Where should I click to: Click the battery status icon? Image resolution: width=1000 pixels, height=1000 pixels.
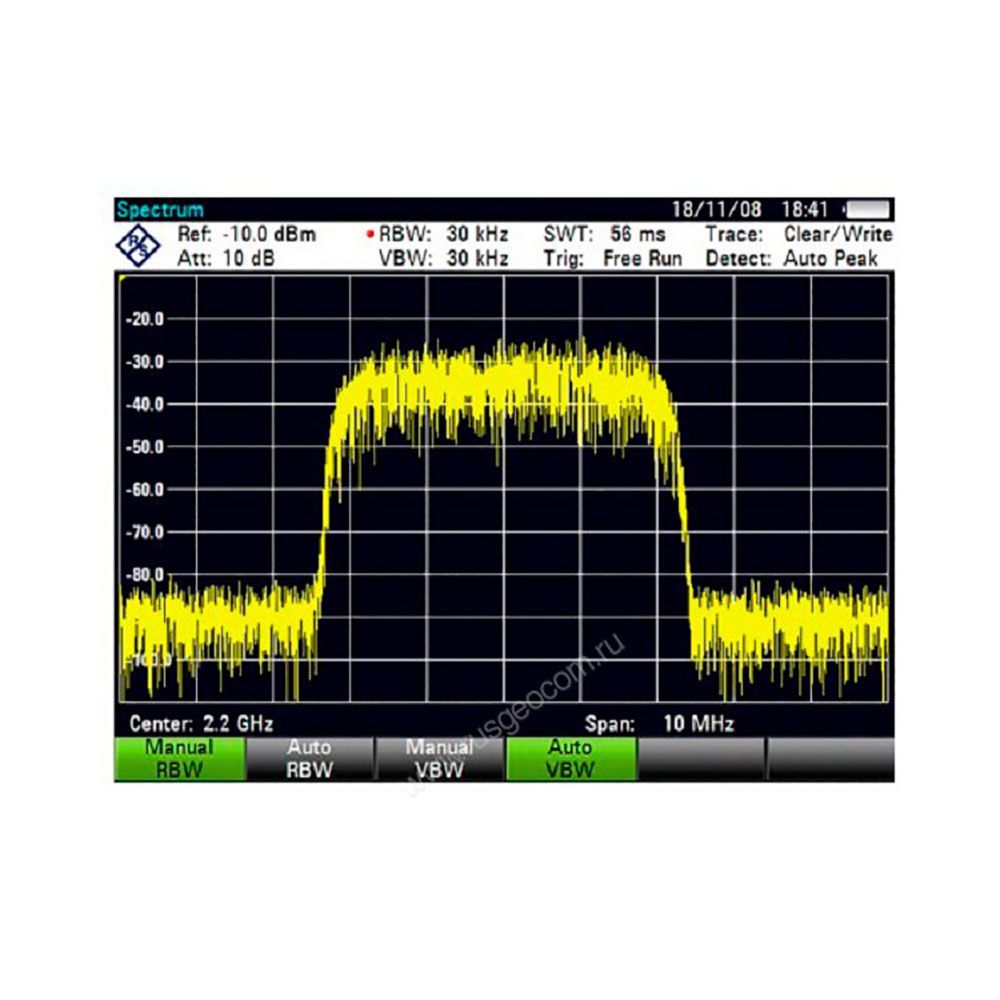[x=868, y=210]
